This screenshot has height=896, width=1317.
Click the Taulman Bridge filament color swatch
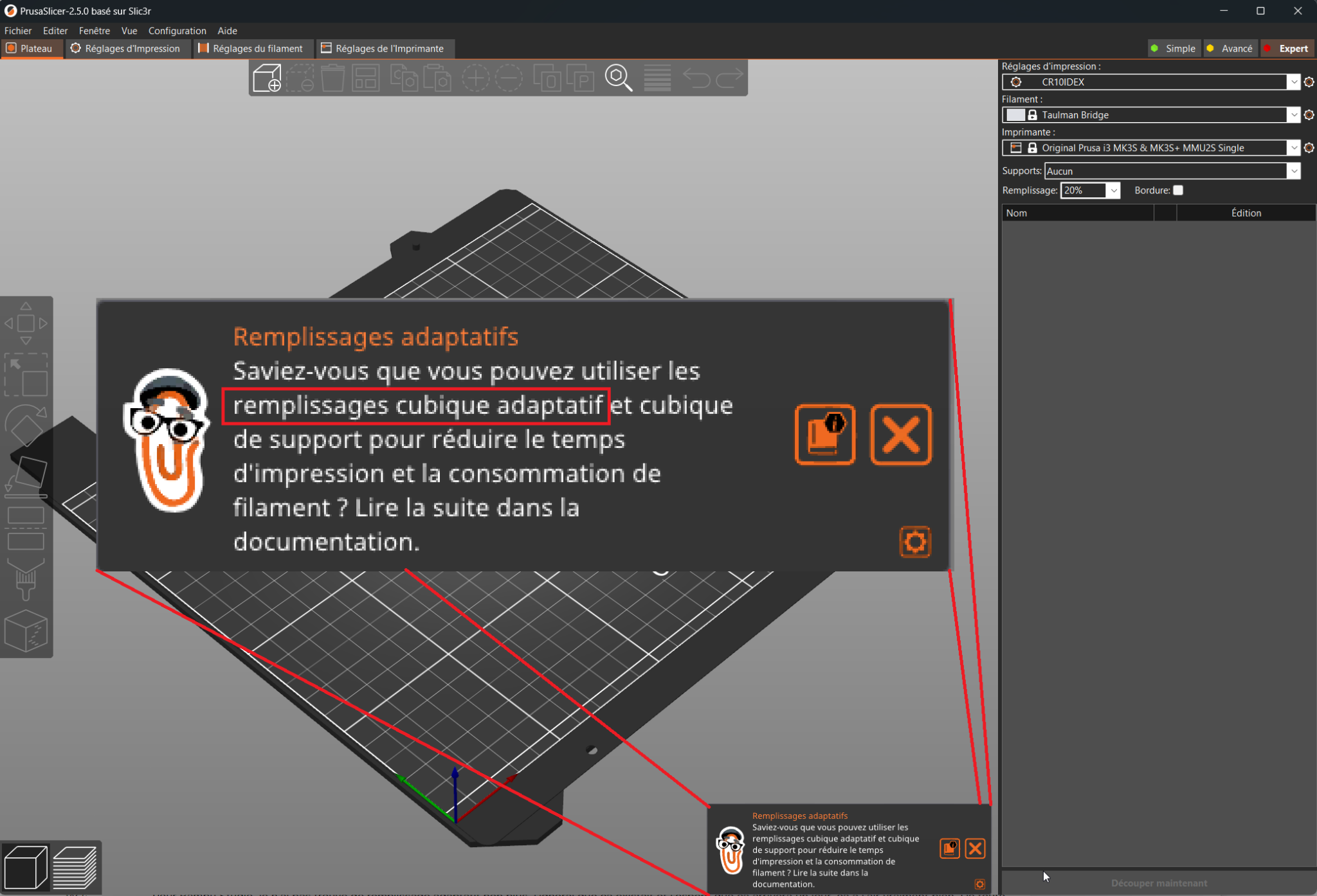pos(1015,115)
